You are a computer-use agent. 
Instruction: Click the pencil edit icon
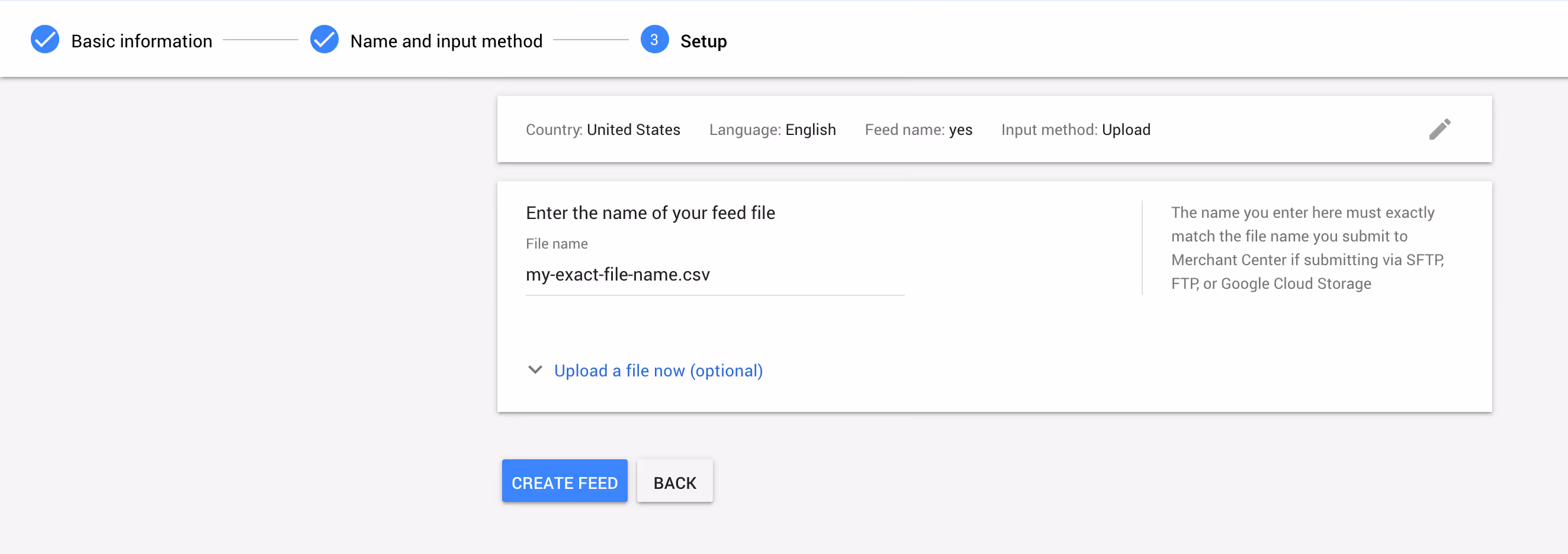pyautogui.click(x=1440, y=129)
